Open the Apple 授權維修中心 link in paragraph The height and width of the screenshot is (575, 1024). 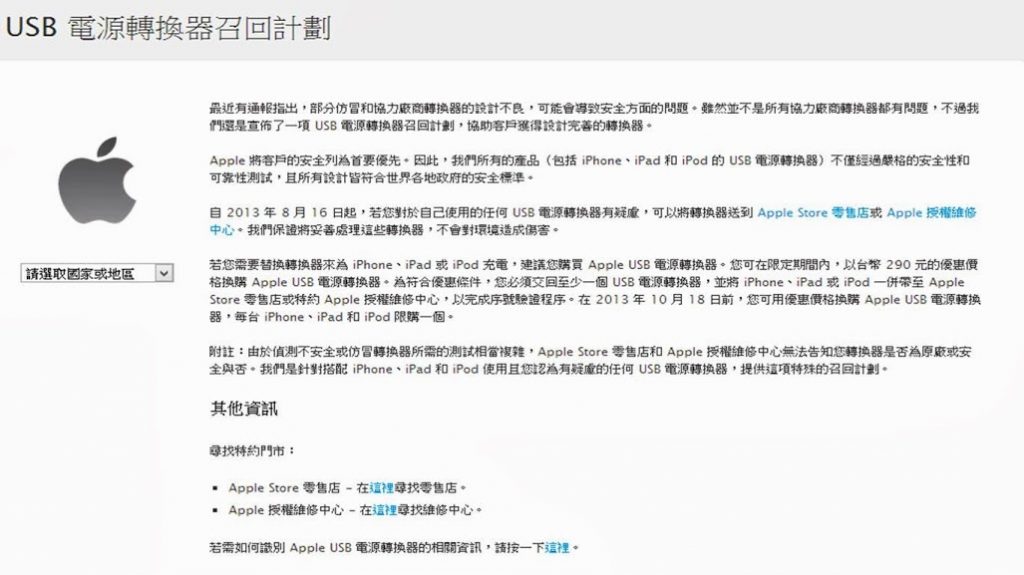(931, 212)
